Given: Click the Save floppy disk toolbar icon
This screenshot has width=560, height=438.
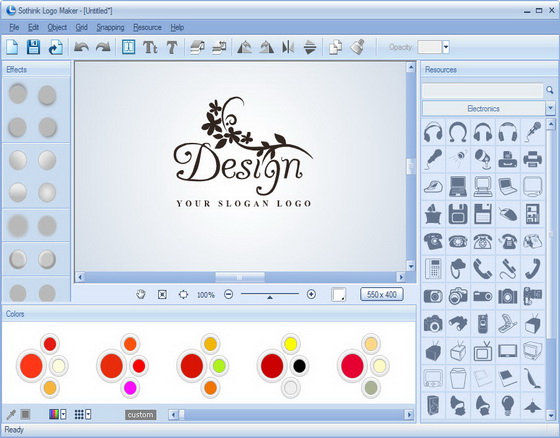Looking at the screenshot, I should (33, 47).
